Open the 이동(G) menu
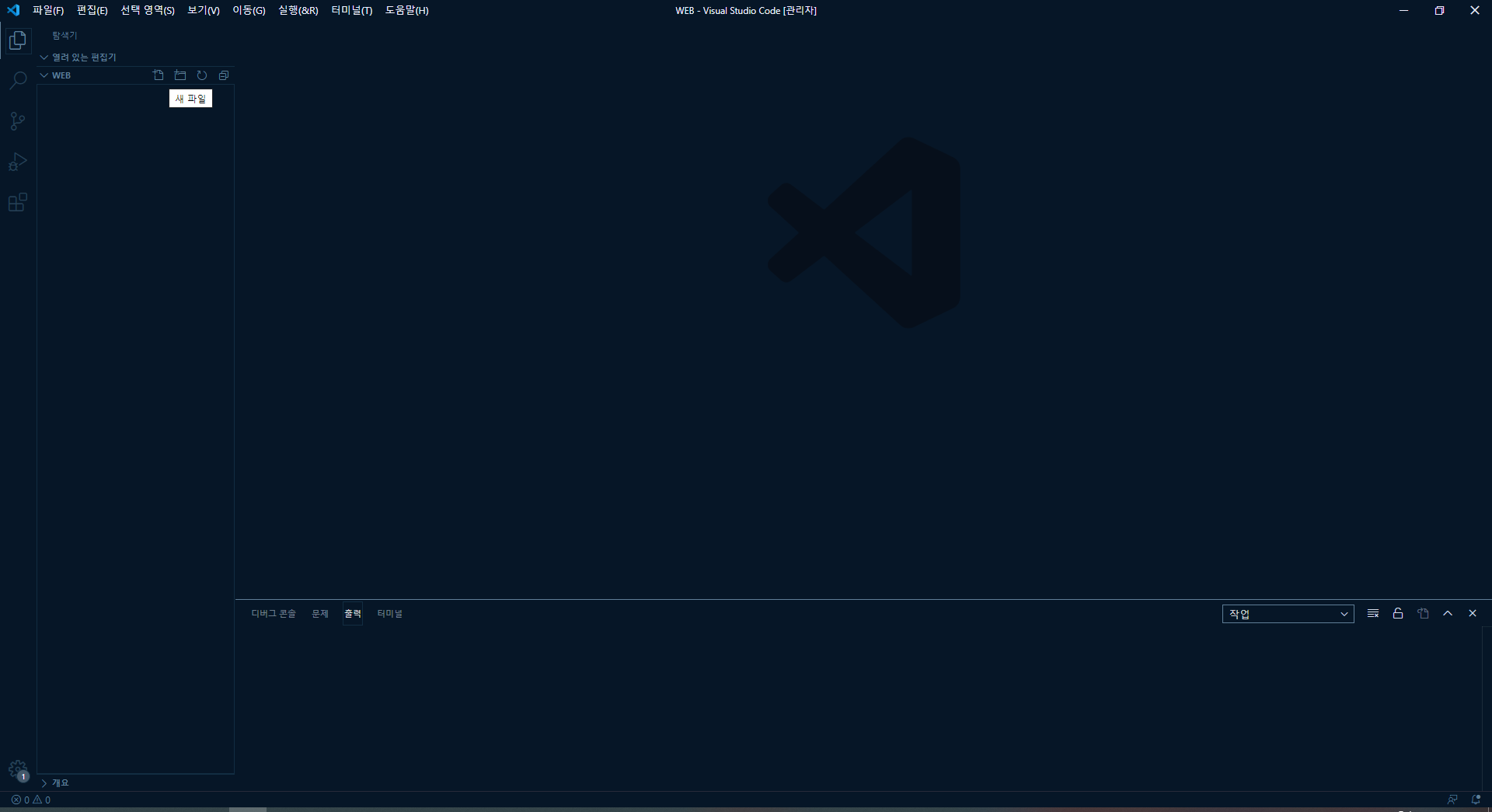The height and width of the screenshot is (812, 1492). click(249, 10)
